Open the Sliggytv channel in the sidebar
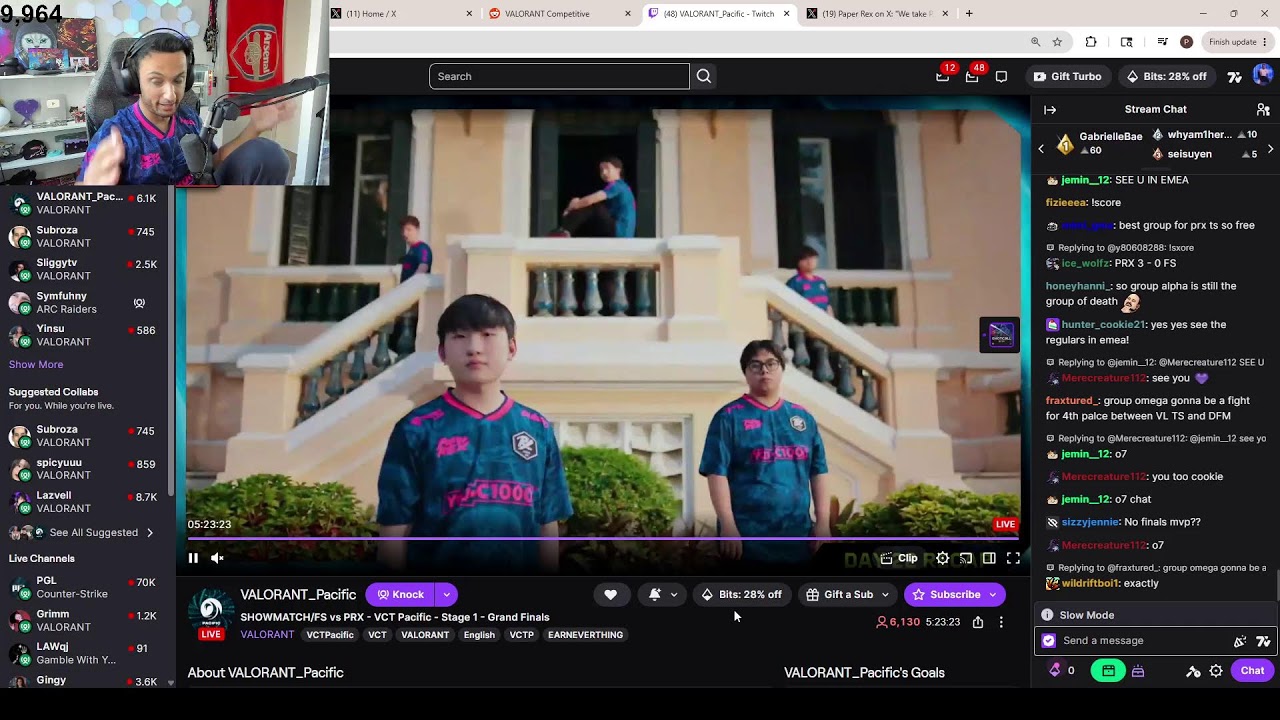 click(85, 269)
